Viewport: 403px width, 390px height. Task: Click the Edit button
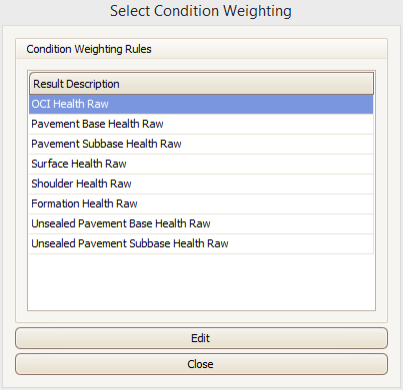201,338
